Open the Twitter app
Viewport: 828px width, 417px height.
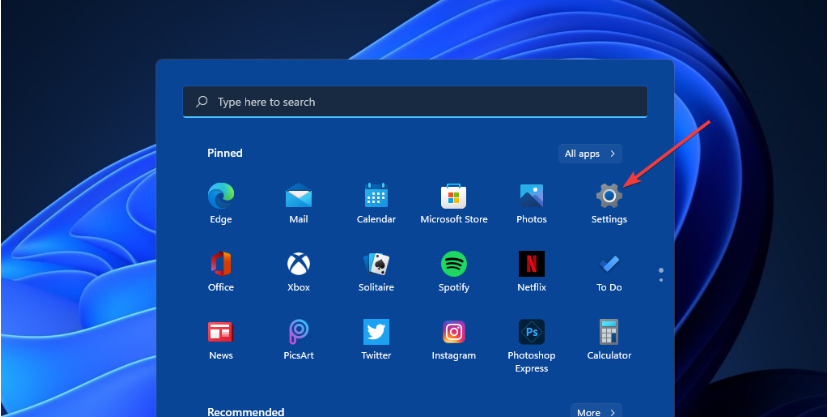click(376, 339)
